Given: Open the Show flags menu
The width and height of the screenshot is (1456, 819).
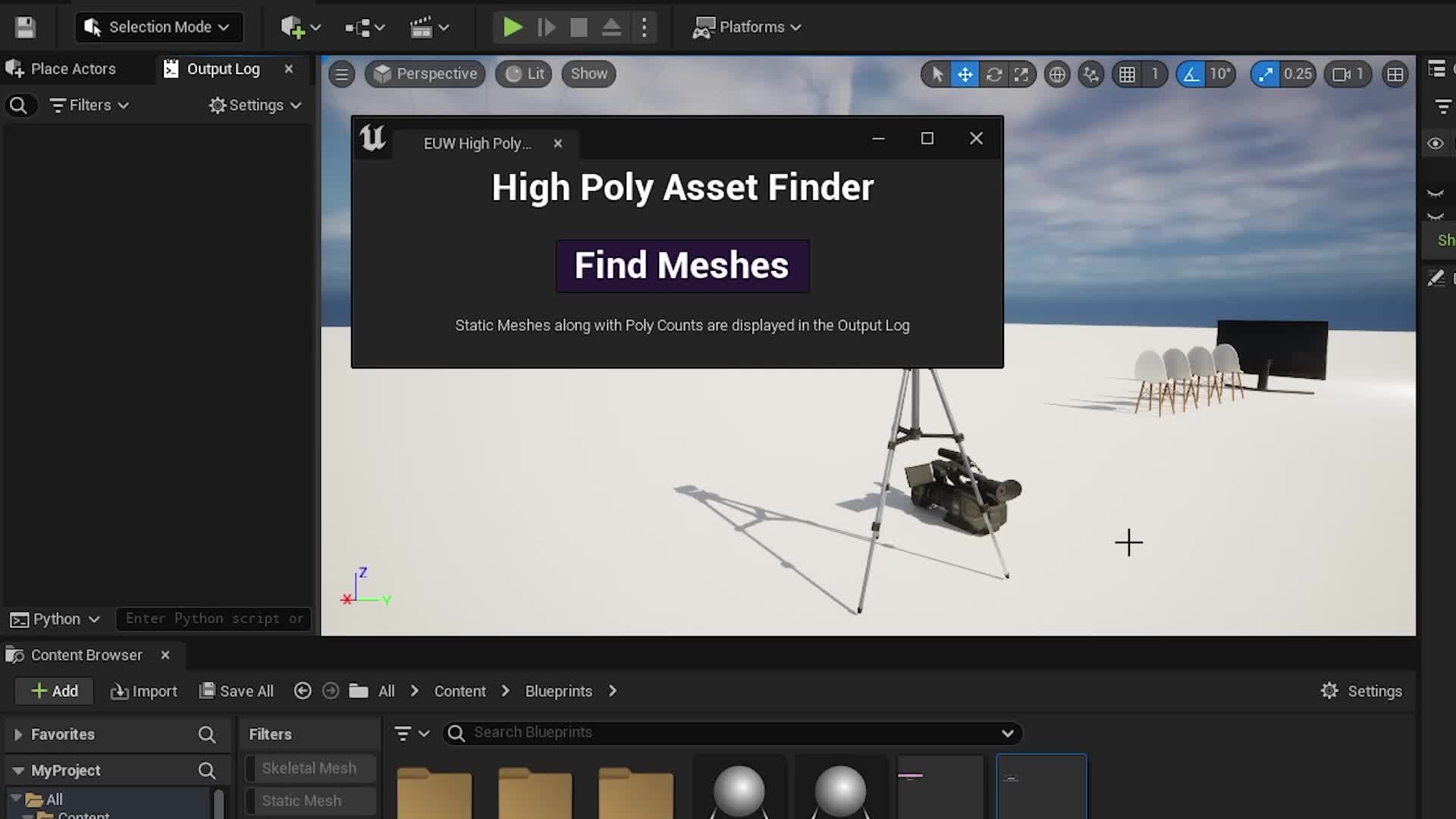Looking at the screenshot, I should [x=588, y=74].
